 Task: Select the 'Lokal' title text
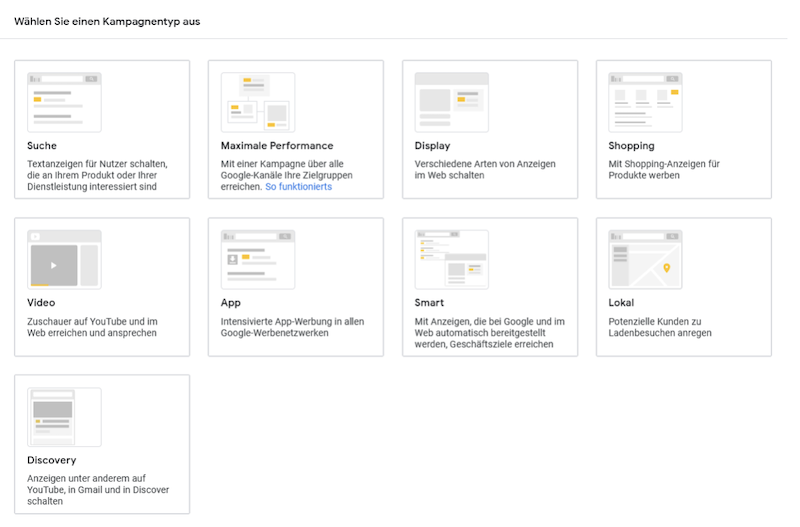621,303
